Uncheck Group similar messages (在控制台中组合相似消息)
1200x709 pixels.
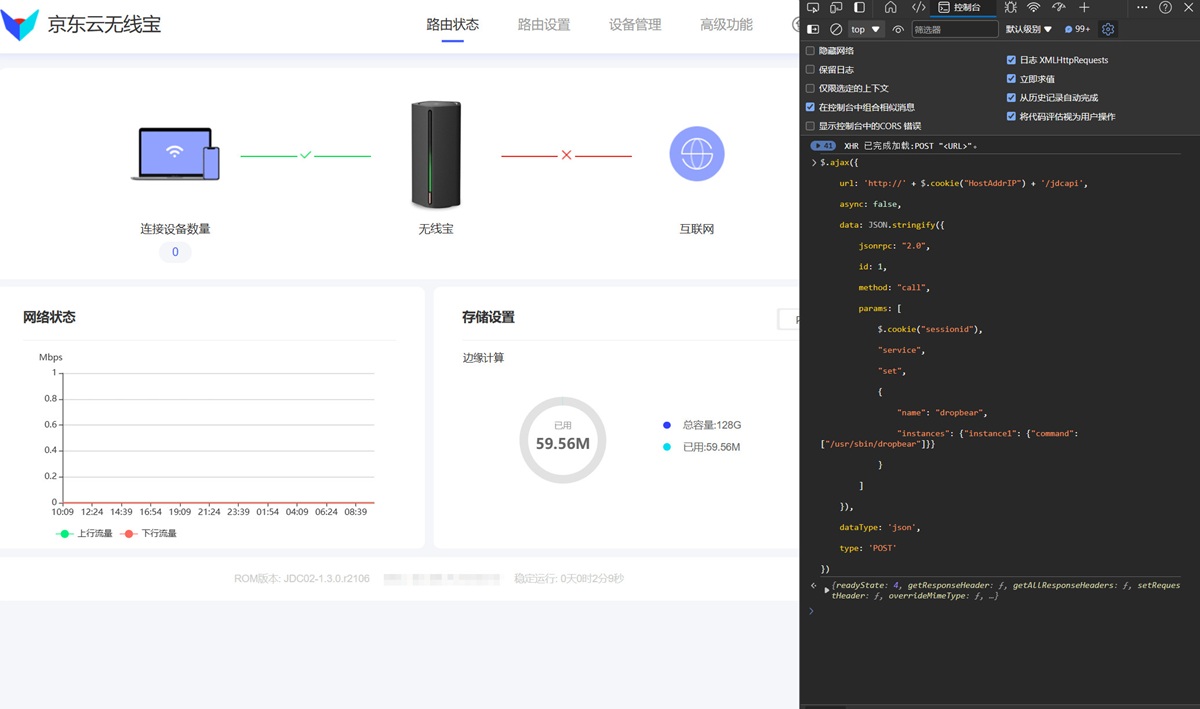pos(810,107)
